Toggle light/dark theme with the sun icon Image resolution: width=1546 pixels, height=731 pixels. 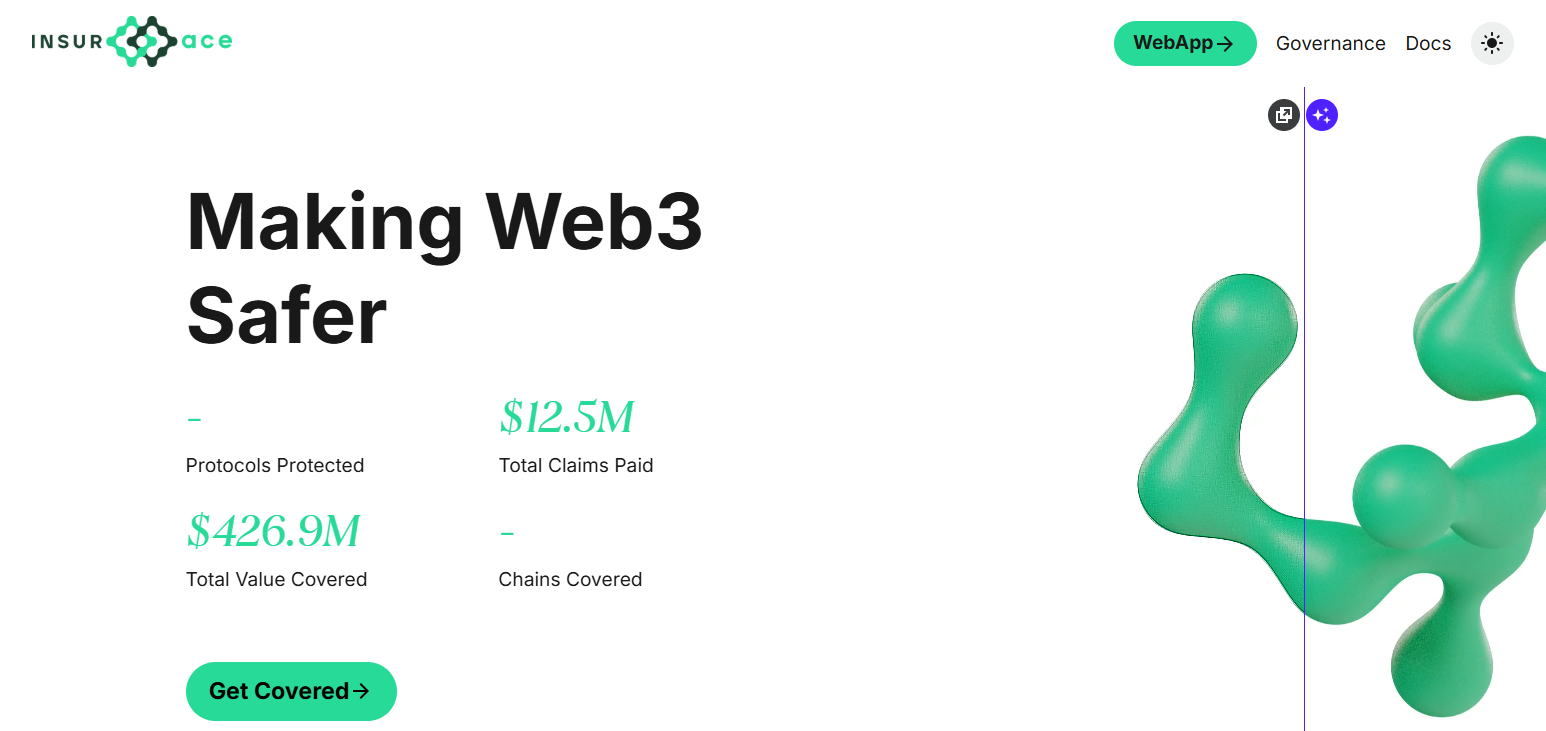click(x=1492, y=43)
